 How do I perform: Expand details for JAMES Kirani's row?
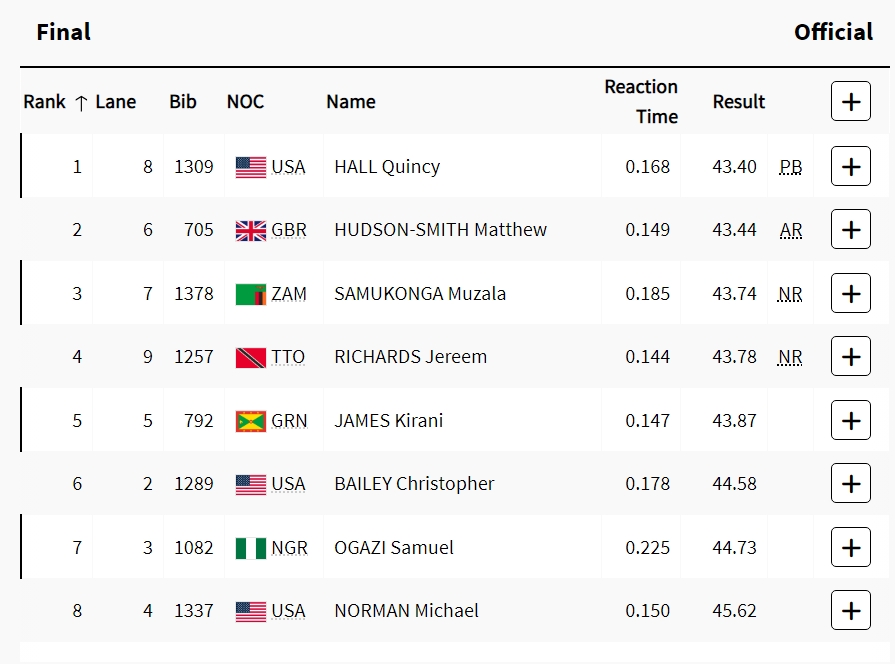[850, 421]
